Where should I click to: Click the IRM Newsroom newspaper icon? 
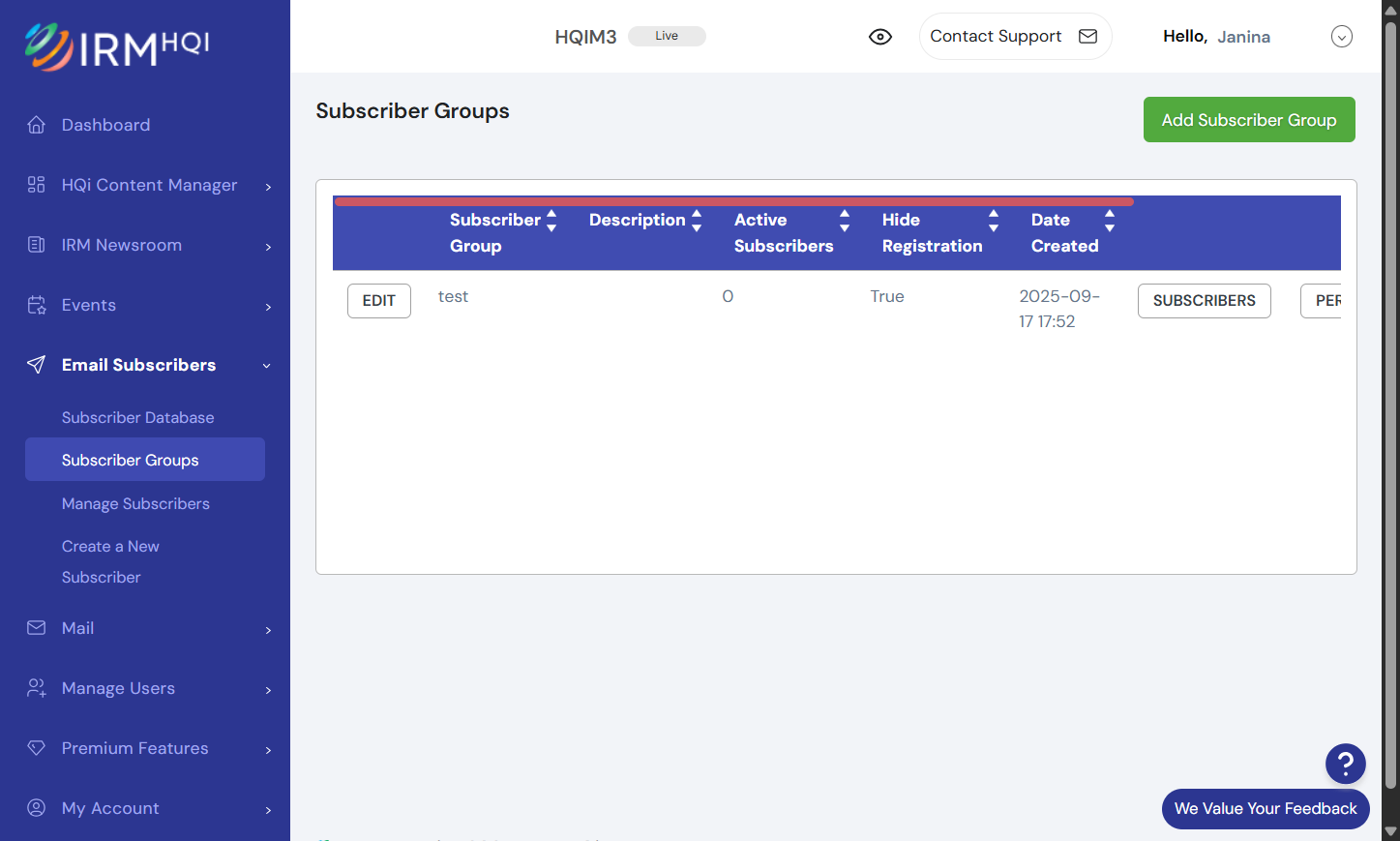click(37, 245)
